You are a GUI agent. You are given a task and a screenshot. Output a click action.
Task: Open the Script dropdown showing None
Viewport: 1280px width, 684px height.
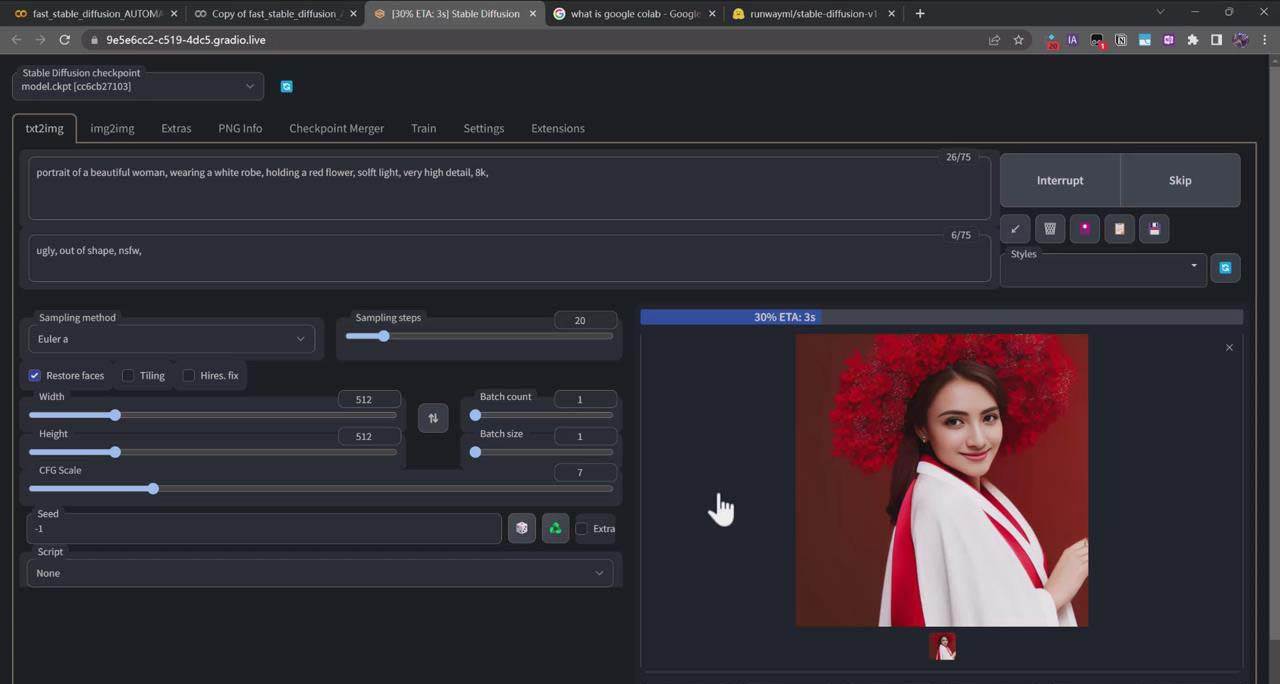pyautogui.click(x=320, y=572)
